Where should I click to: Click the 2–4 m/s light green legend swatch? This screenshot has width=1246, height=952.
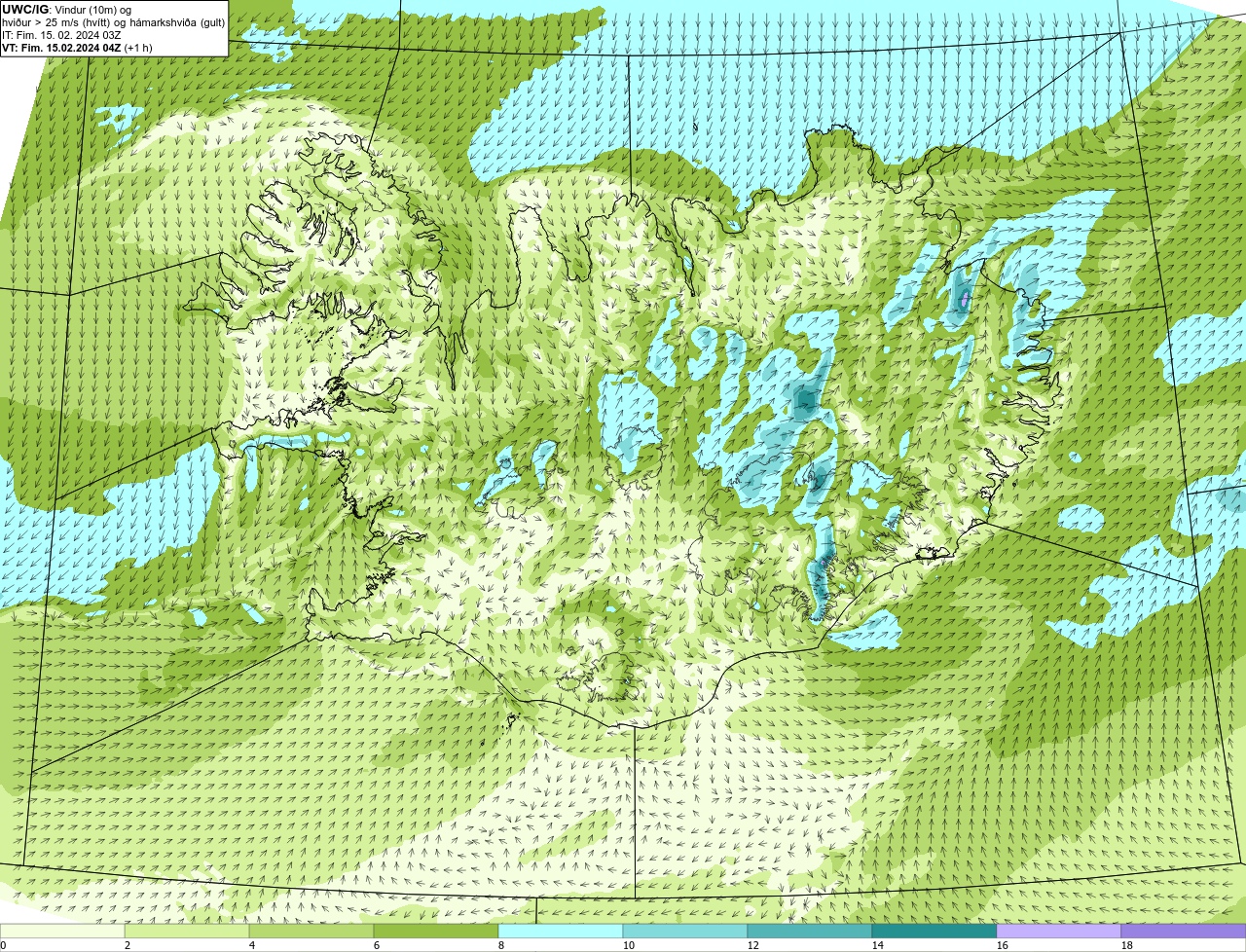pyautogui.click(x=189, y=932)
